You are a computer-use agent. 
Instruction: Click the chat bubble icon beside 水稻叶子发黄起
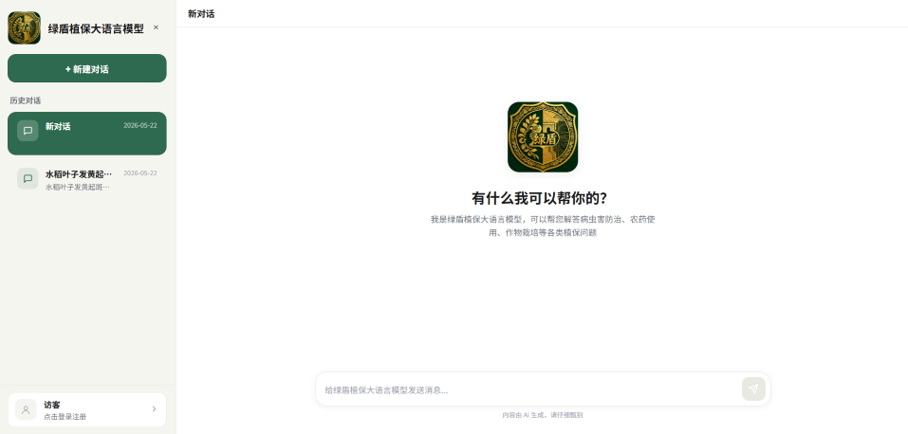[x=28, y=178]
